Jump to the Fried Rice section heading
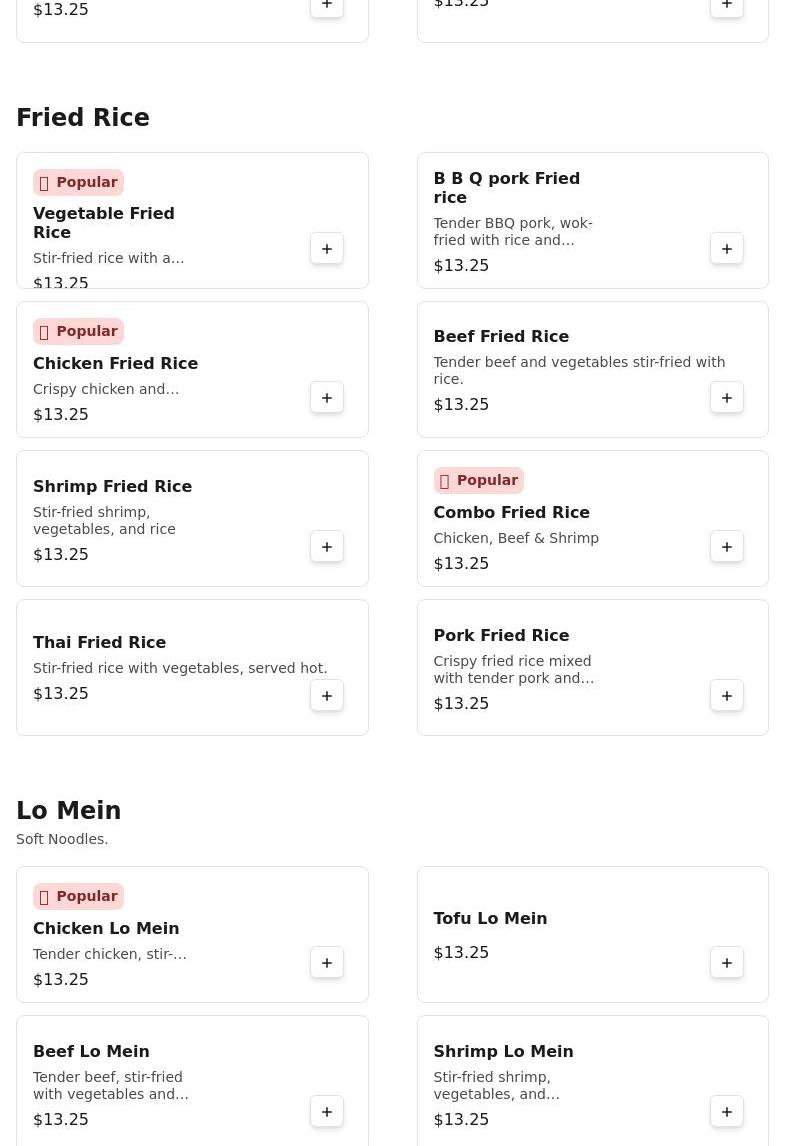The image size is (785, 1146). pyautogui.click(x=83, y=117)
